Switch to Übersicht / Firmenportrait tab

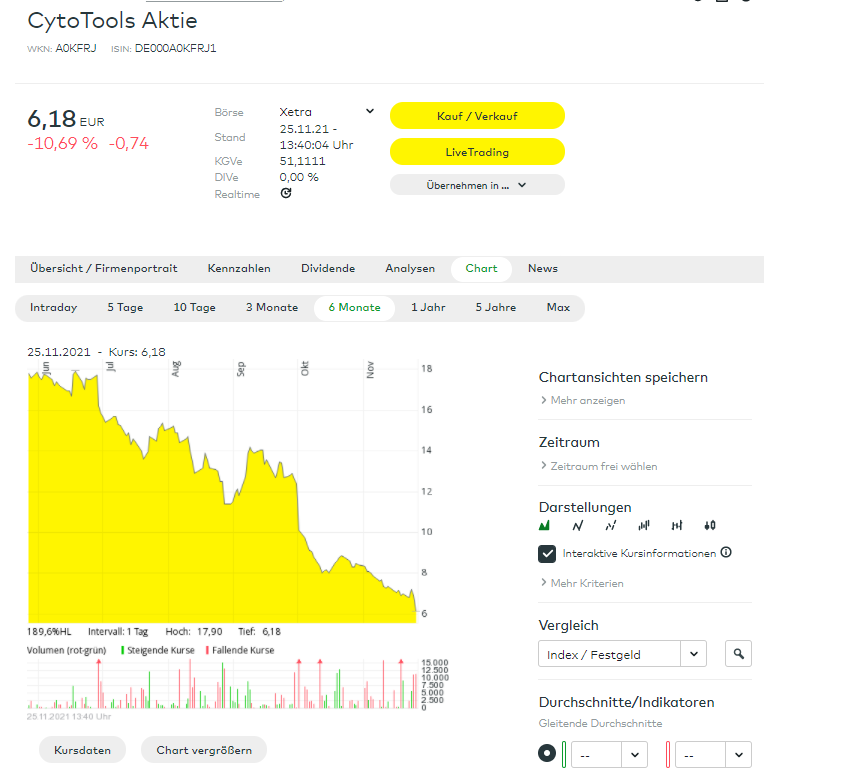[x=104, y=268]
